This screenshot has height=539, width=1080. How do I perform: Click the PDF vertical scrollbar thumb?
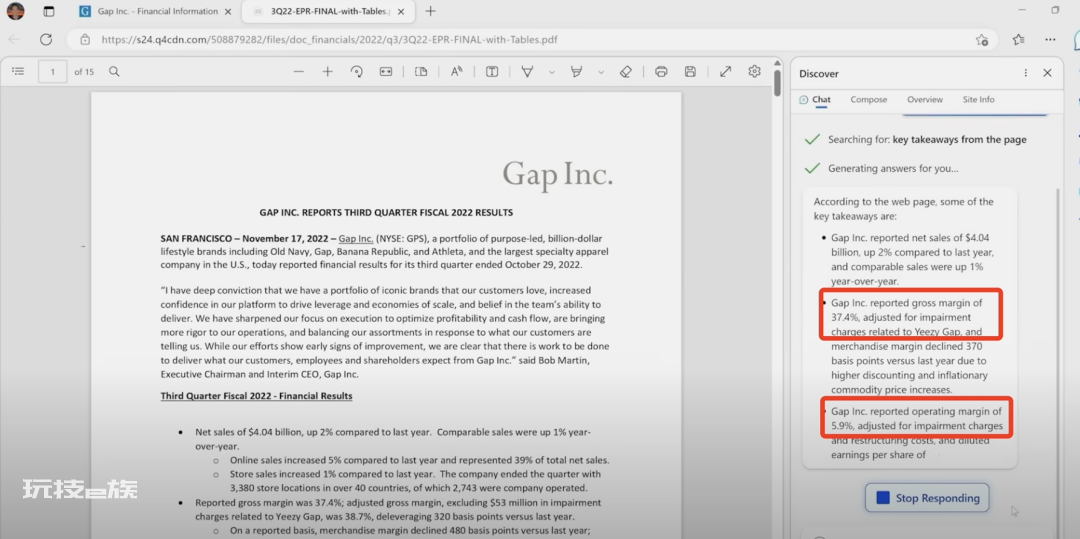(x=778, y=81)
